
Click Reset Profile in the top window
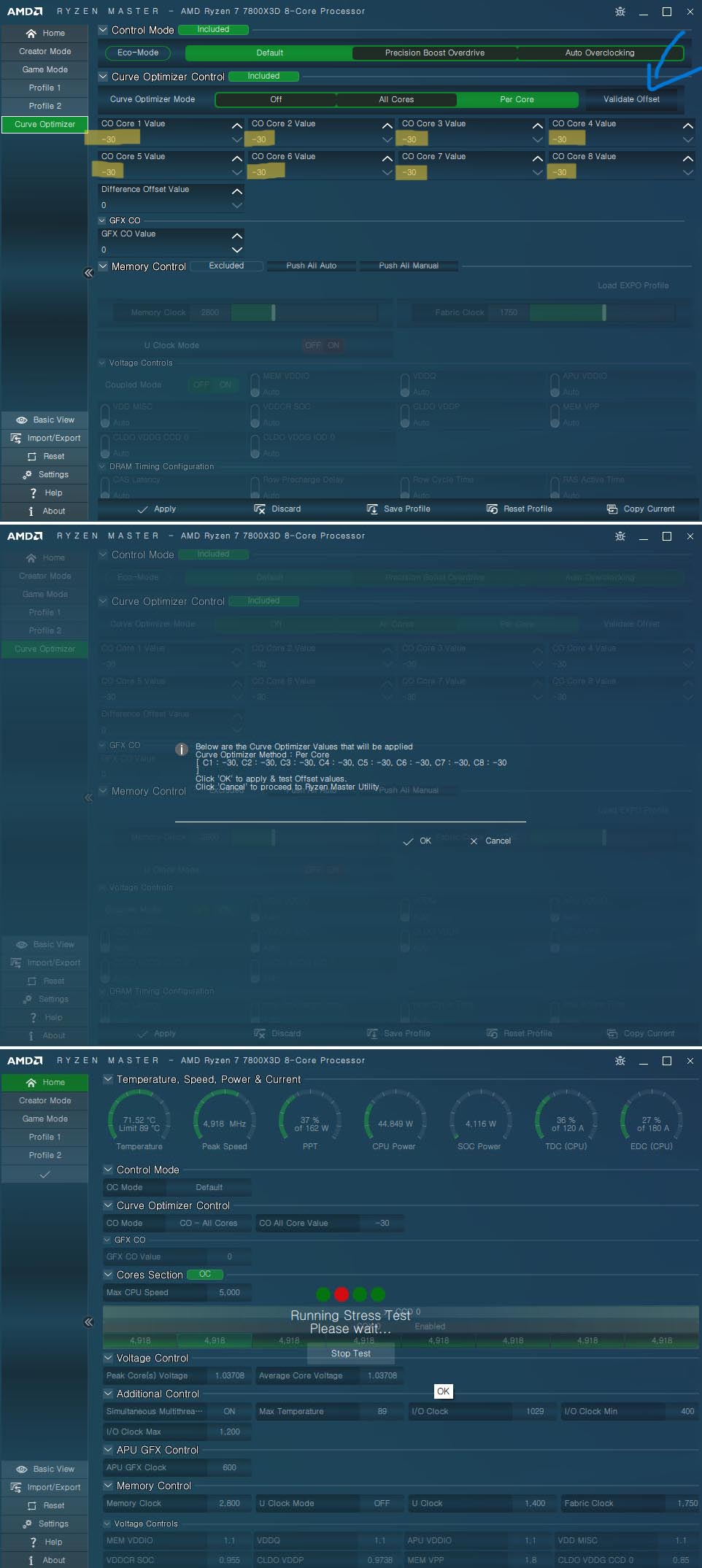point(520,509)
